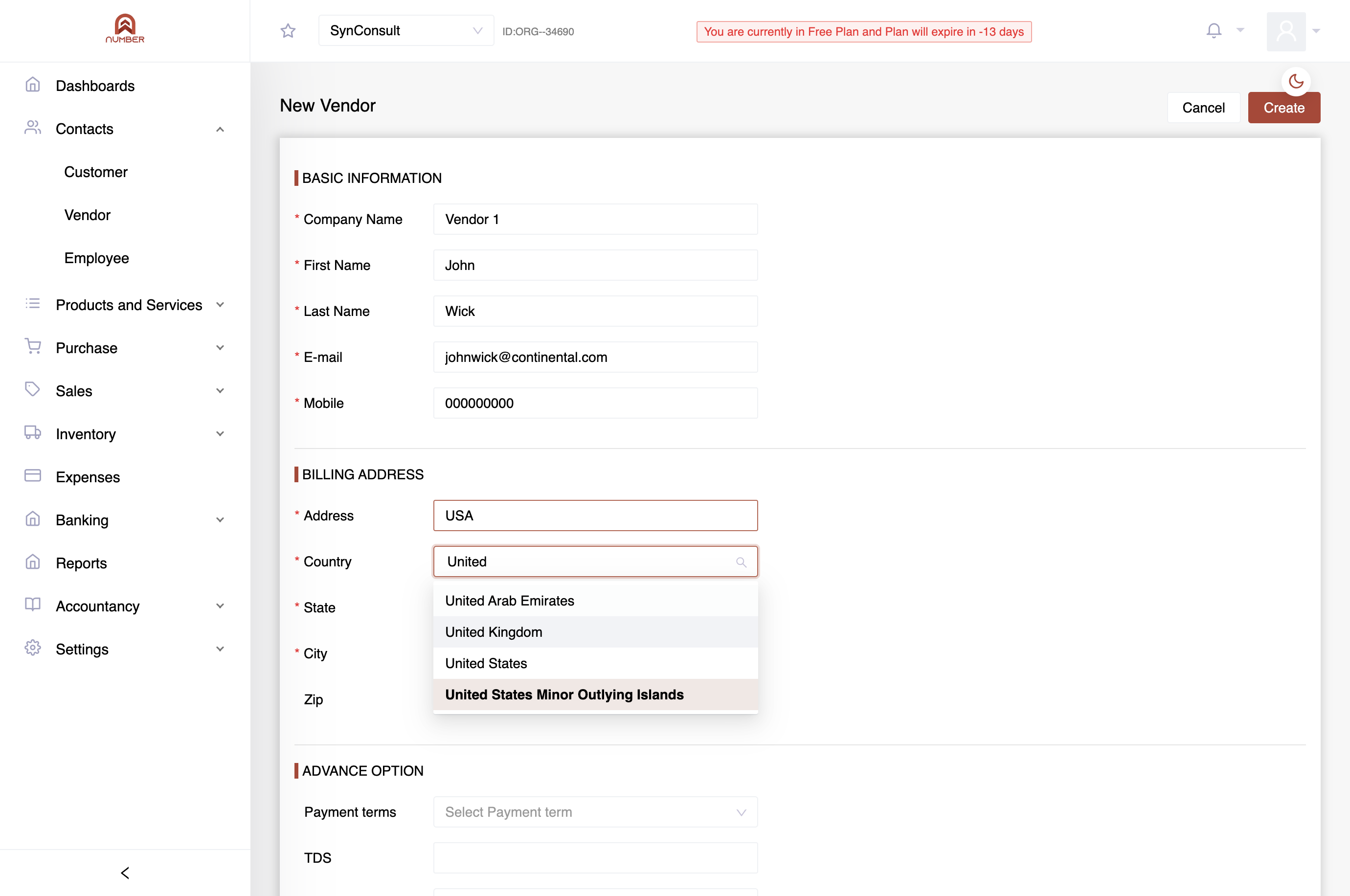
Task: Click the Create button
Action: click(1284, 108)
